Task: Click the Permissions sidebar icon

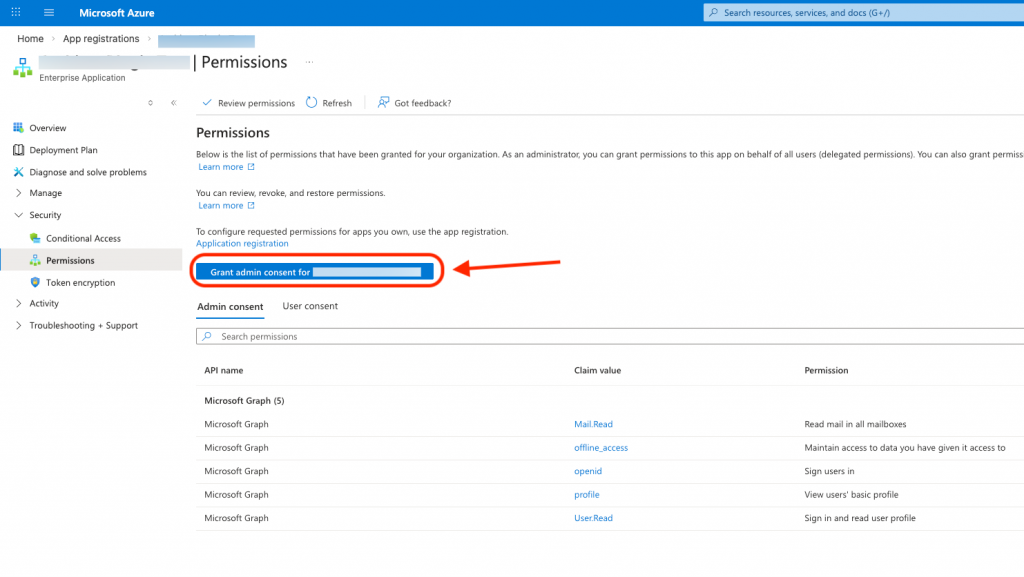Action: [35, 260]
